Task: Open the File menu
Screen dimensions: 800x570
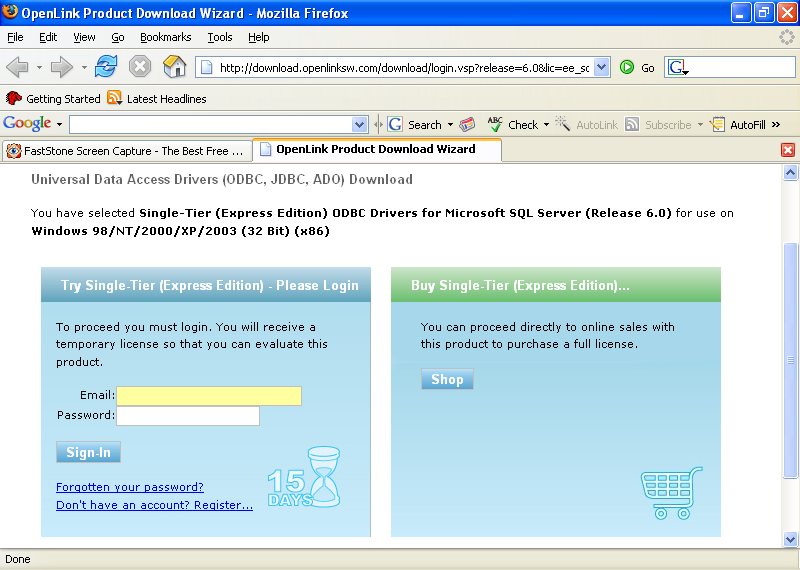Action: [x=15, y=37]
